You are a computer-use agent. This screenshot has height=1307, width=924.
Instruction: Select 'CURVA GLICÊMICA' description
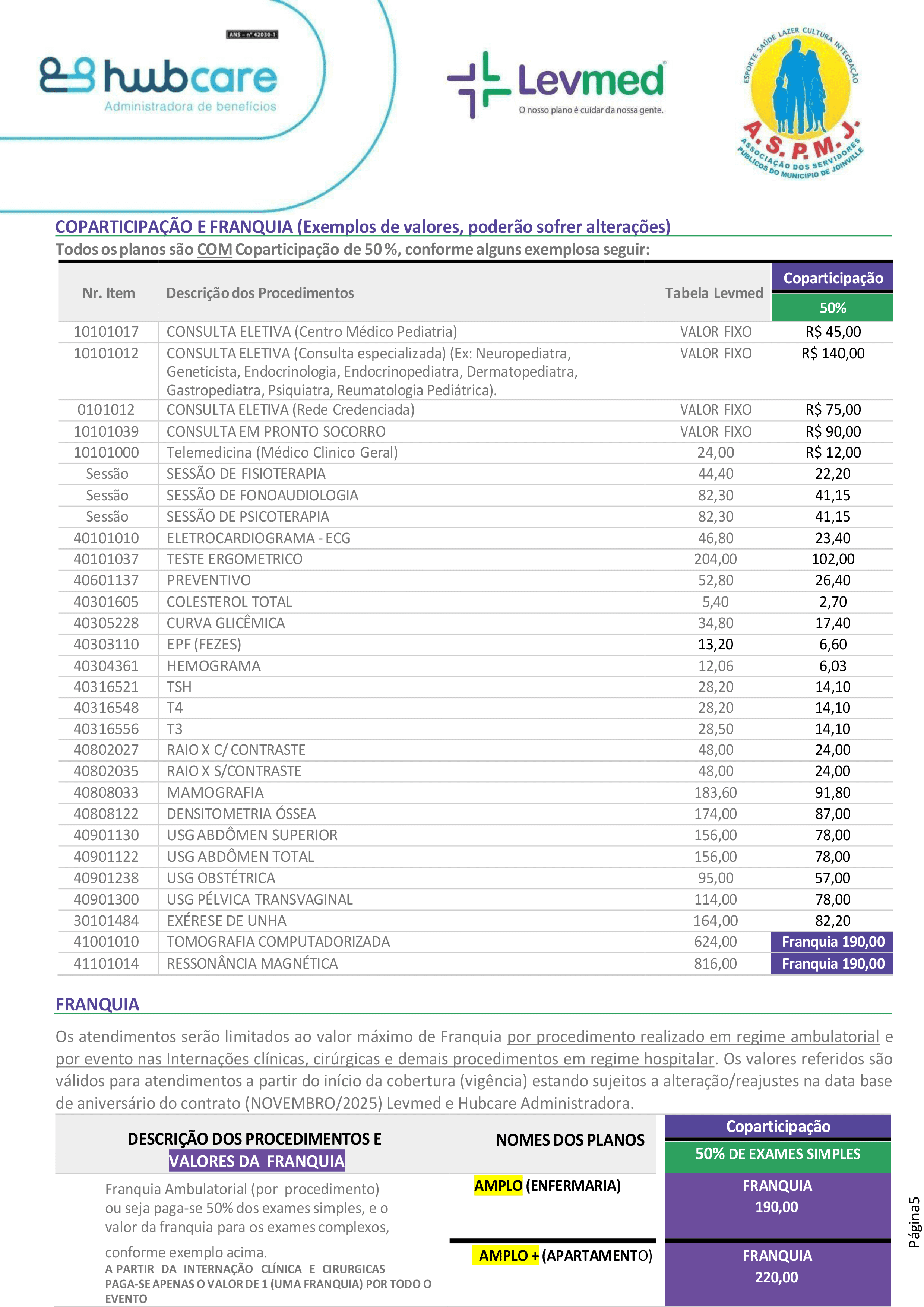pos(225,623)
